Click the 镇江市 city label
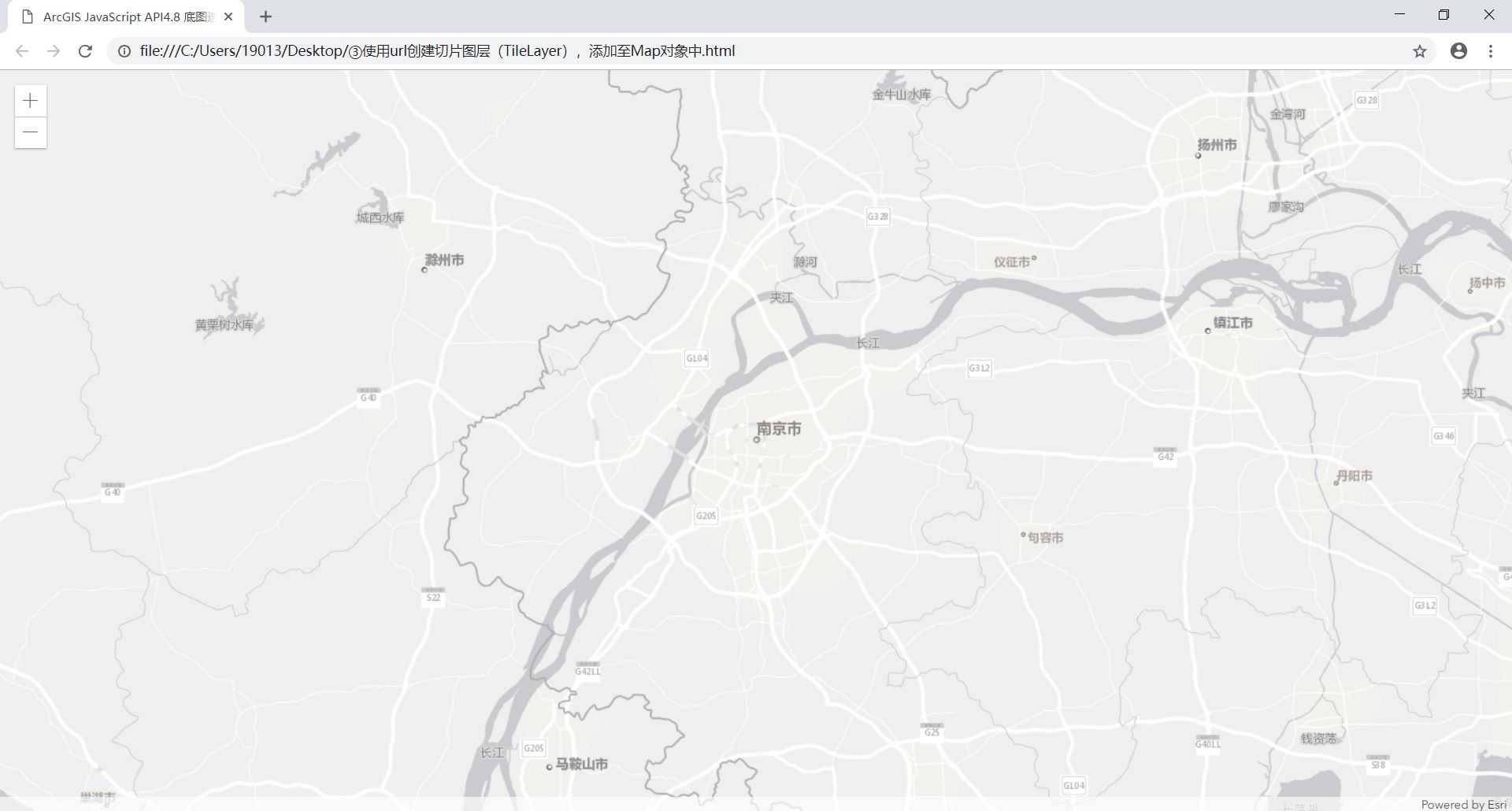Viewport: 1512px width, 811px height. pyautogui.click(x=1232, y=323)
